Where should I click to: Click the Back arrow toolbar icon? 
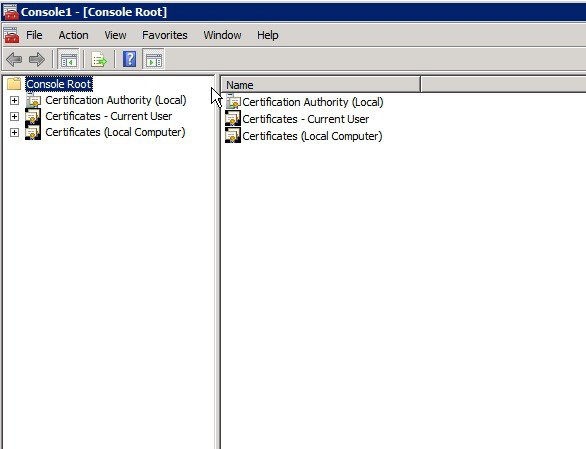14,59
